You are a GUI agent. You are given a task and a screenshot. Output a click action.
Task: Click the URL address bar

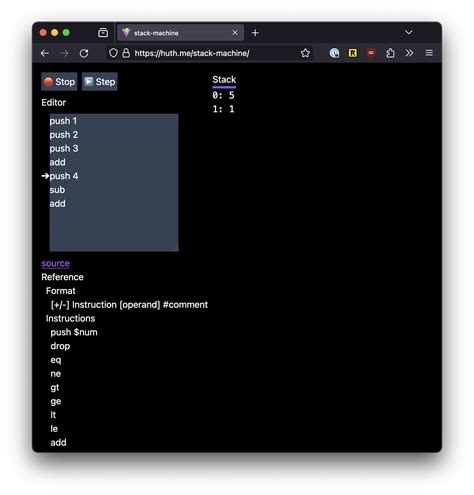pos(213,53)
